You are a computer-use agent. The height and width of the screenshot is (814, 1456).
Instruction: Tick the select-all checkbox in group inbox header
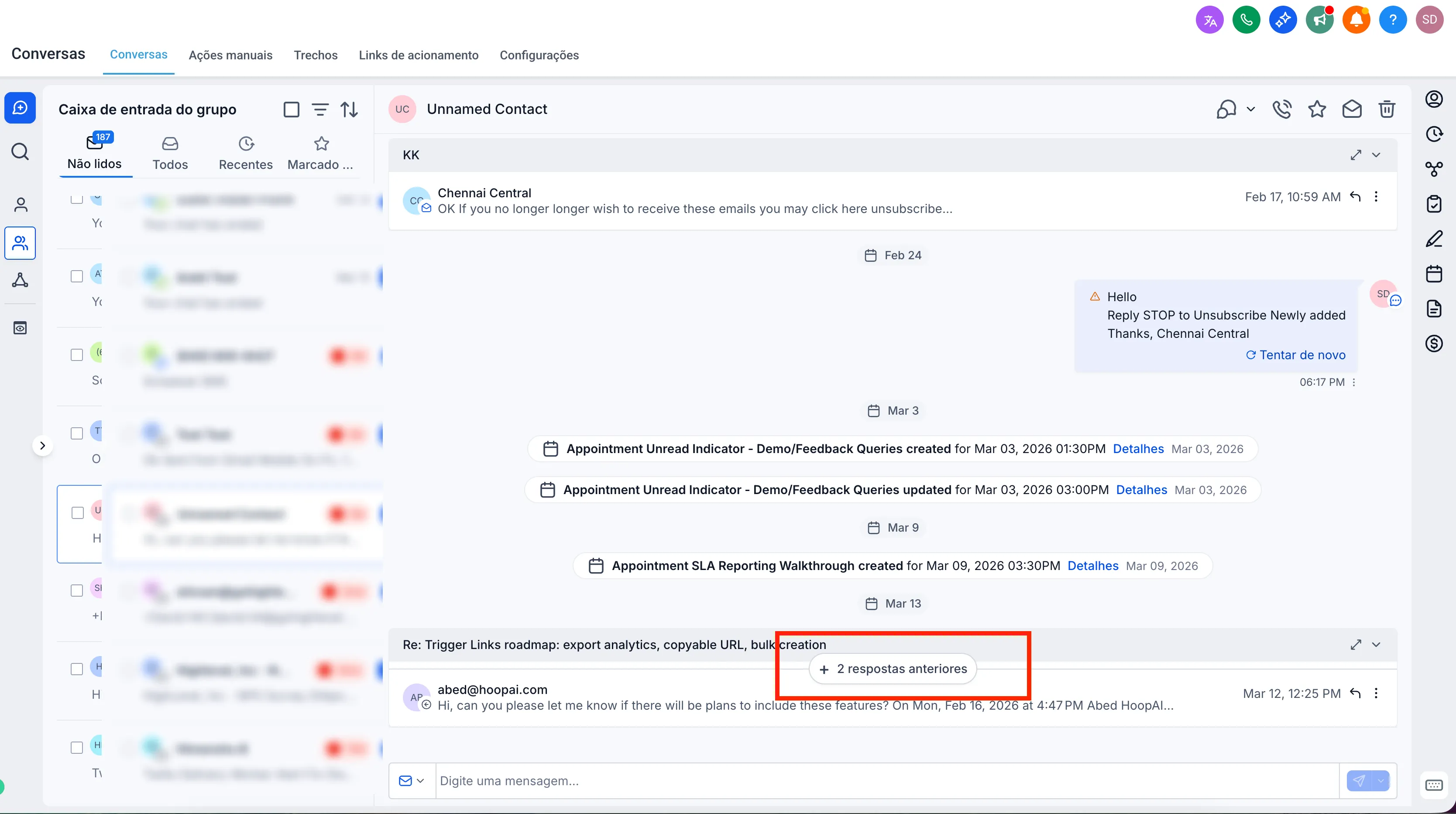tap(292, 109)
